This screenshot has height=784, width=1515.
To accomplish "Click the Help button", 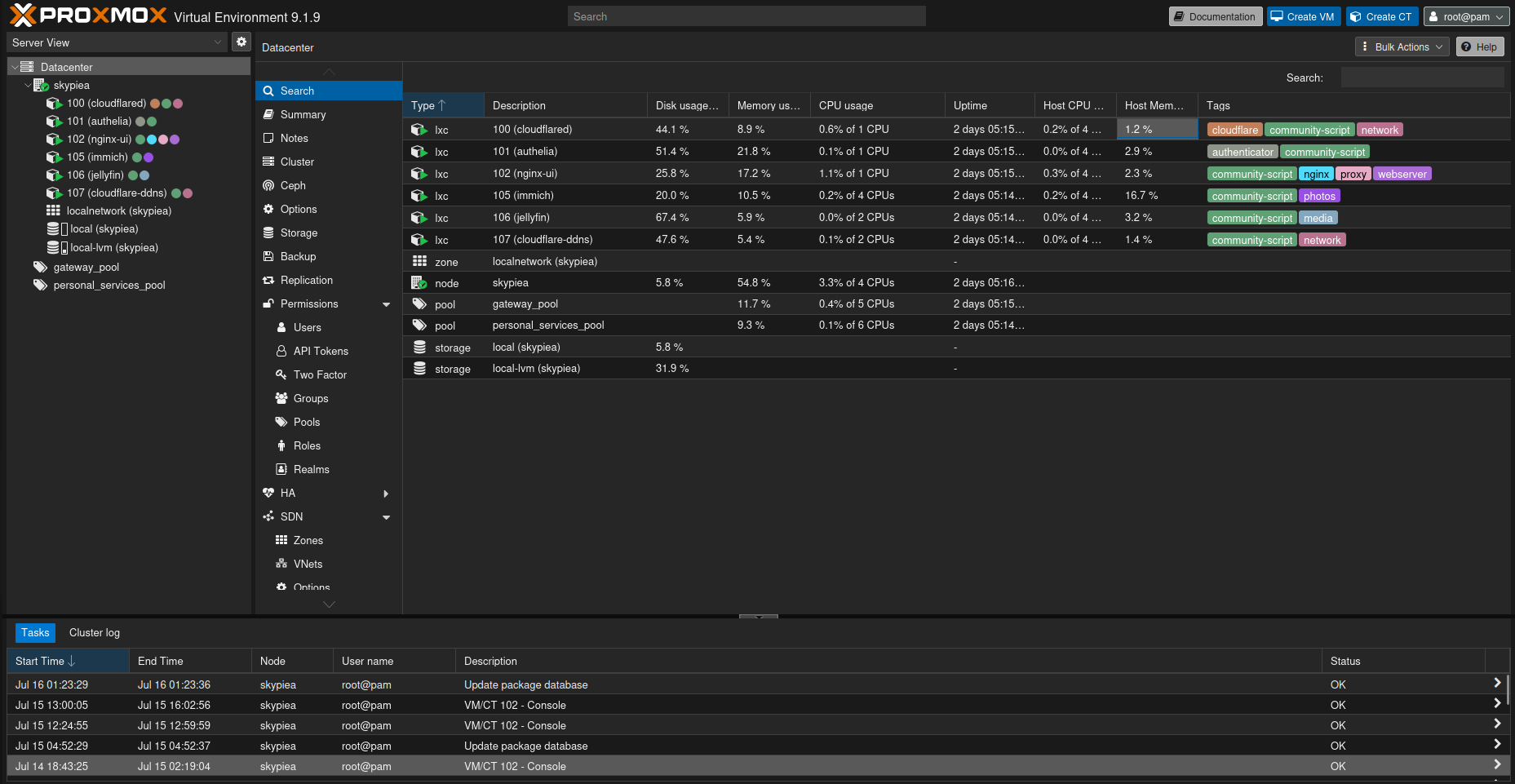I will point(1480,47).
